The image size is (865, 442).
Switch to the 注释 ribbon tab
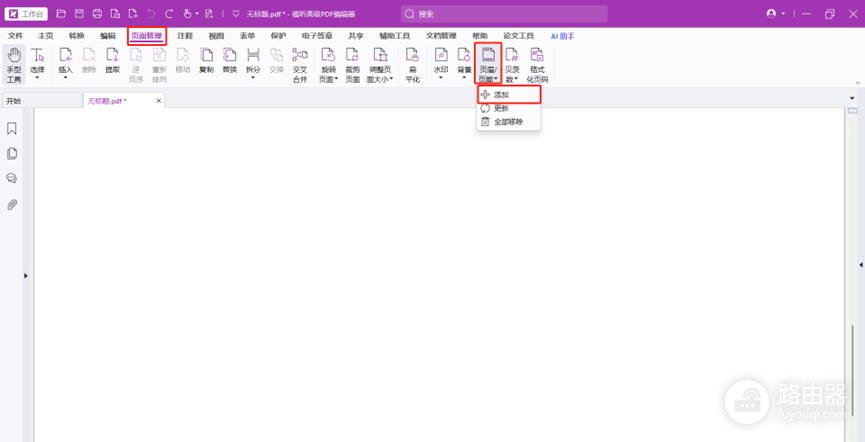[x=185, y=36]
